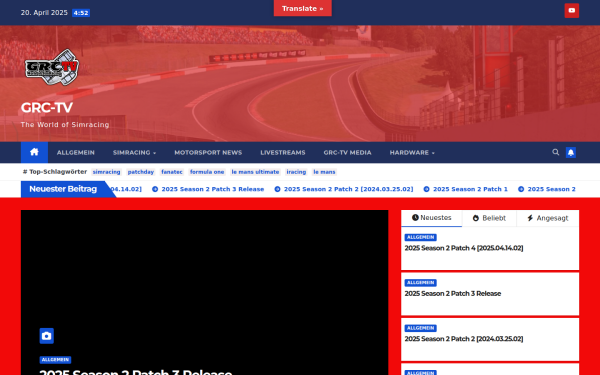The image size is (600, 375).
Task: Open the LIVESTREAMS menu item
Action: tap(283, 152)
